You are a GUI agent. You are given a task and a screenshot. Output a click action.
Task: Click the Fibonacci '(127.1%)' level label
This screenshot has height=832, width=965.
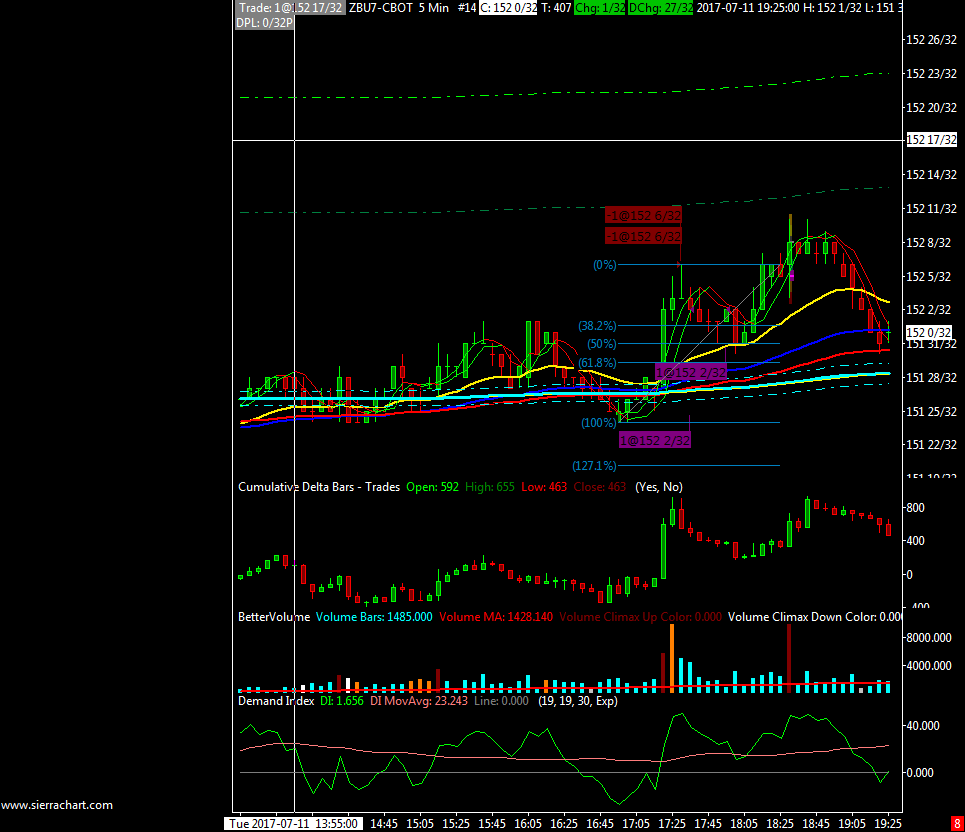(x=594, y=466)
